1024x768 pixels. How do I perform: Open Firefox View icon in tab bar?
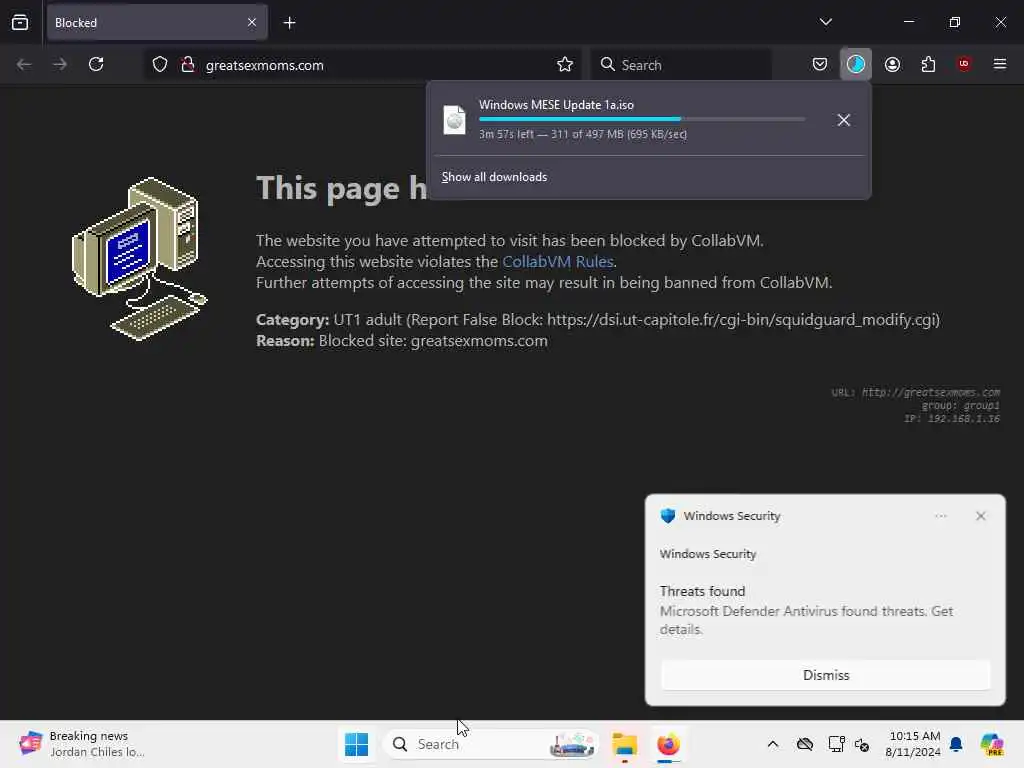point(20,23)
